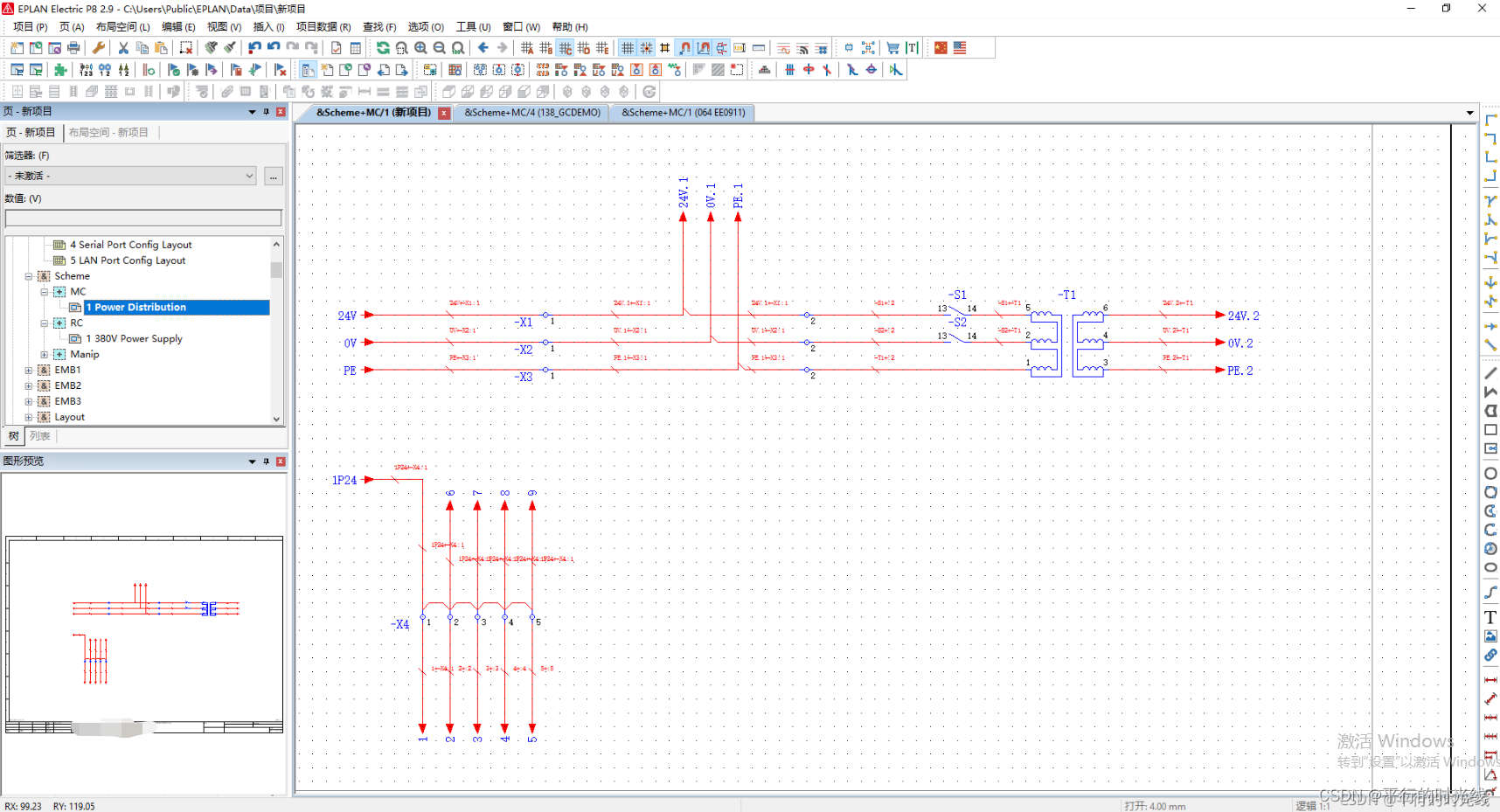Click the Zoom out magnifier icon

(x=439, y=48)
